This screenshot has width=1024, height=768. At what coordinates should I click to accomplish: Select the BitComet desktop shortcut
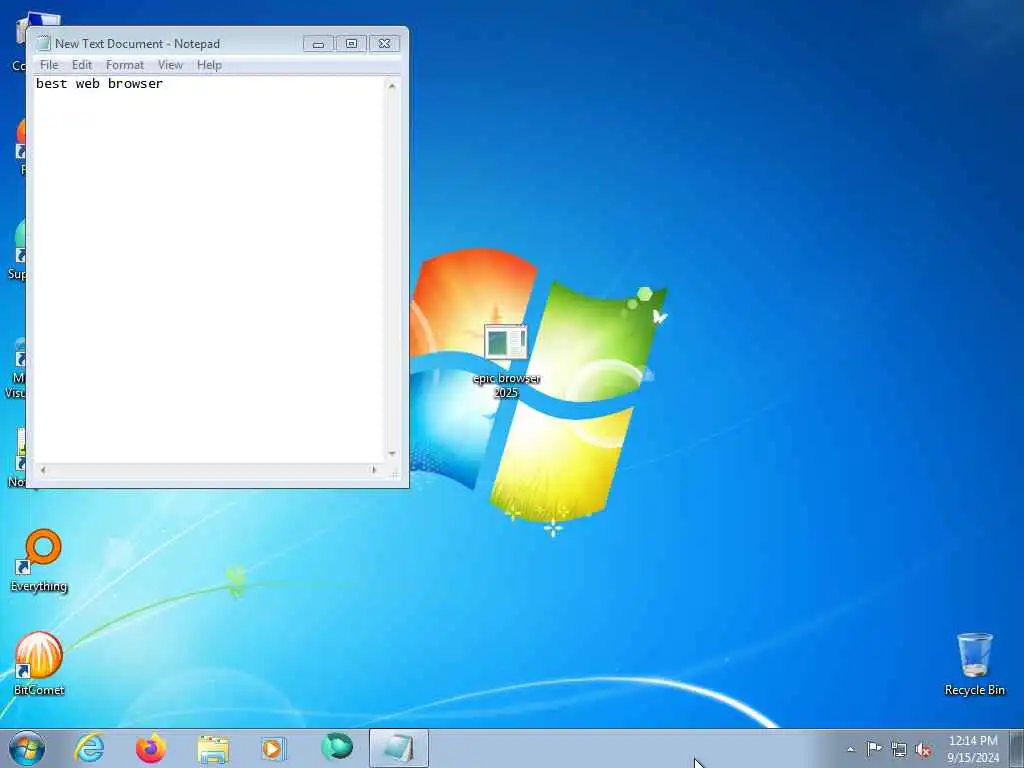(39, 664)
